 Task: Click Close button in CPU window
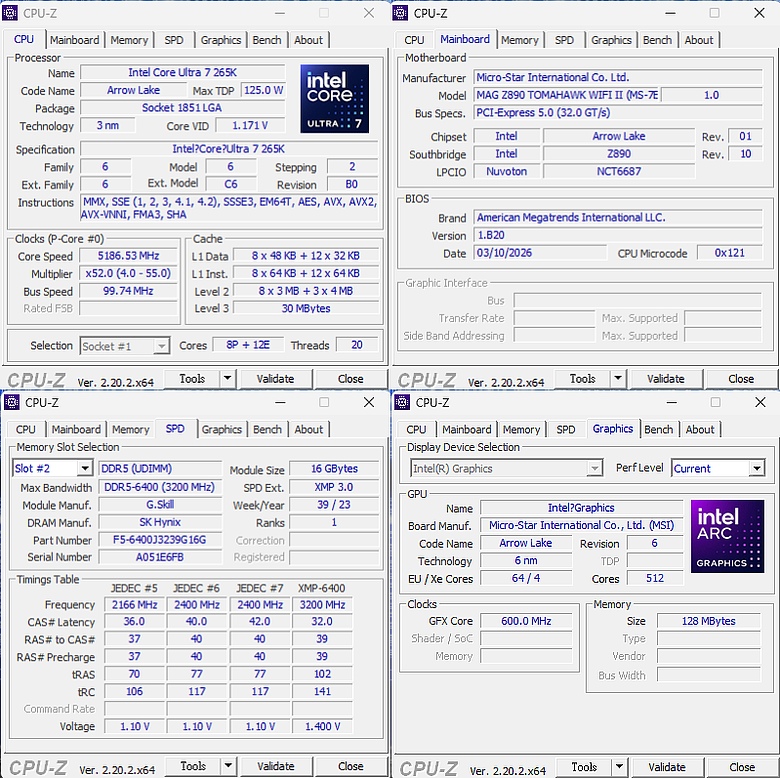pyautogui.click(x=351, y=379)
